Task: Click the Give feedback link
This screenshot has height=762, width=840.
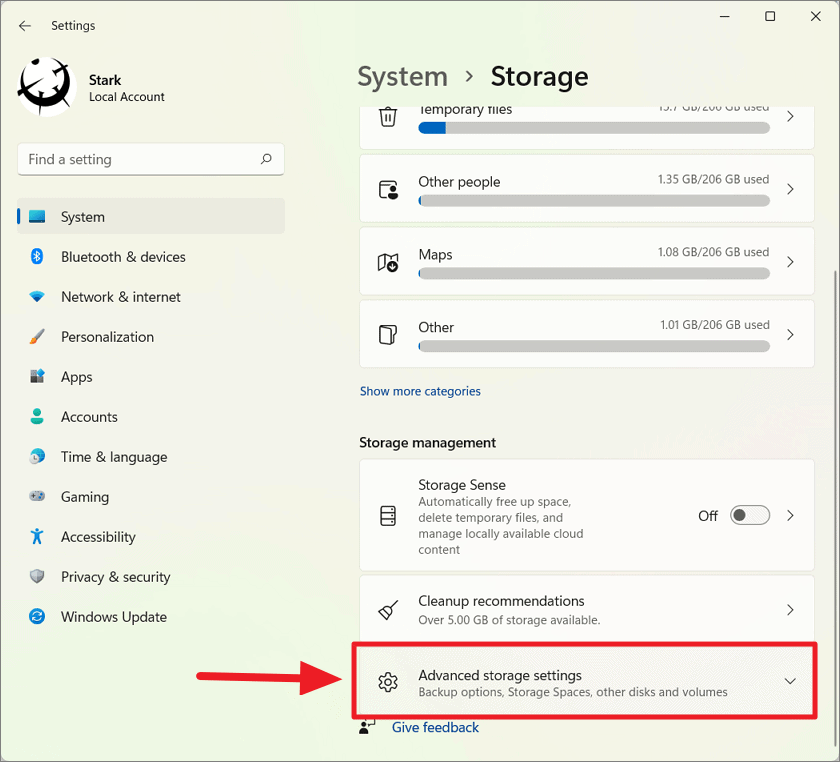Action: pos(435,727)
